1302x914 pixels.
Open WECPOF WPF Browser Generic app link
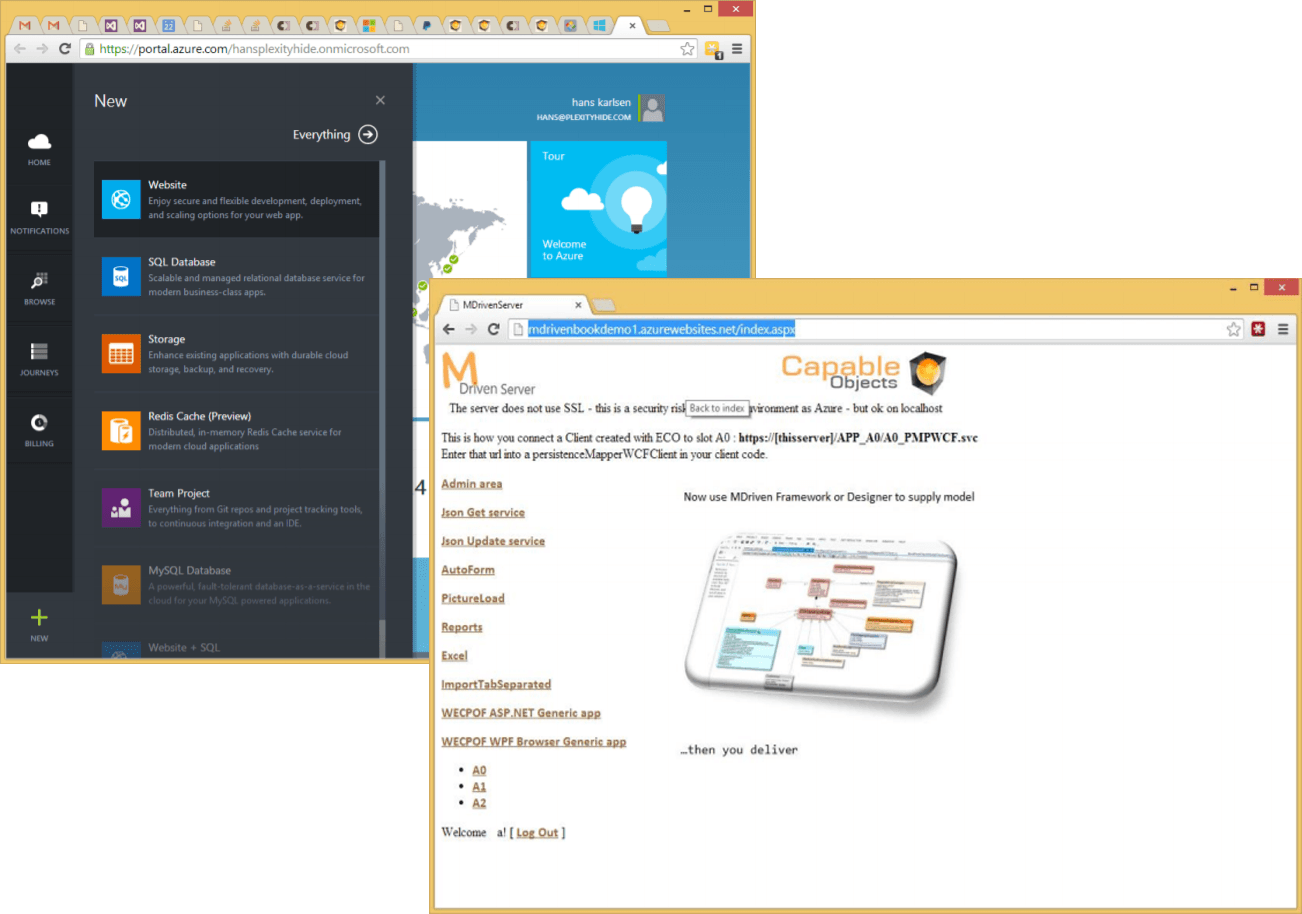click(x=534, y=742)
